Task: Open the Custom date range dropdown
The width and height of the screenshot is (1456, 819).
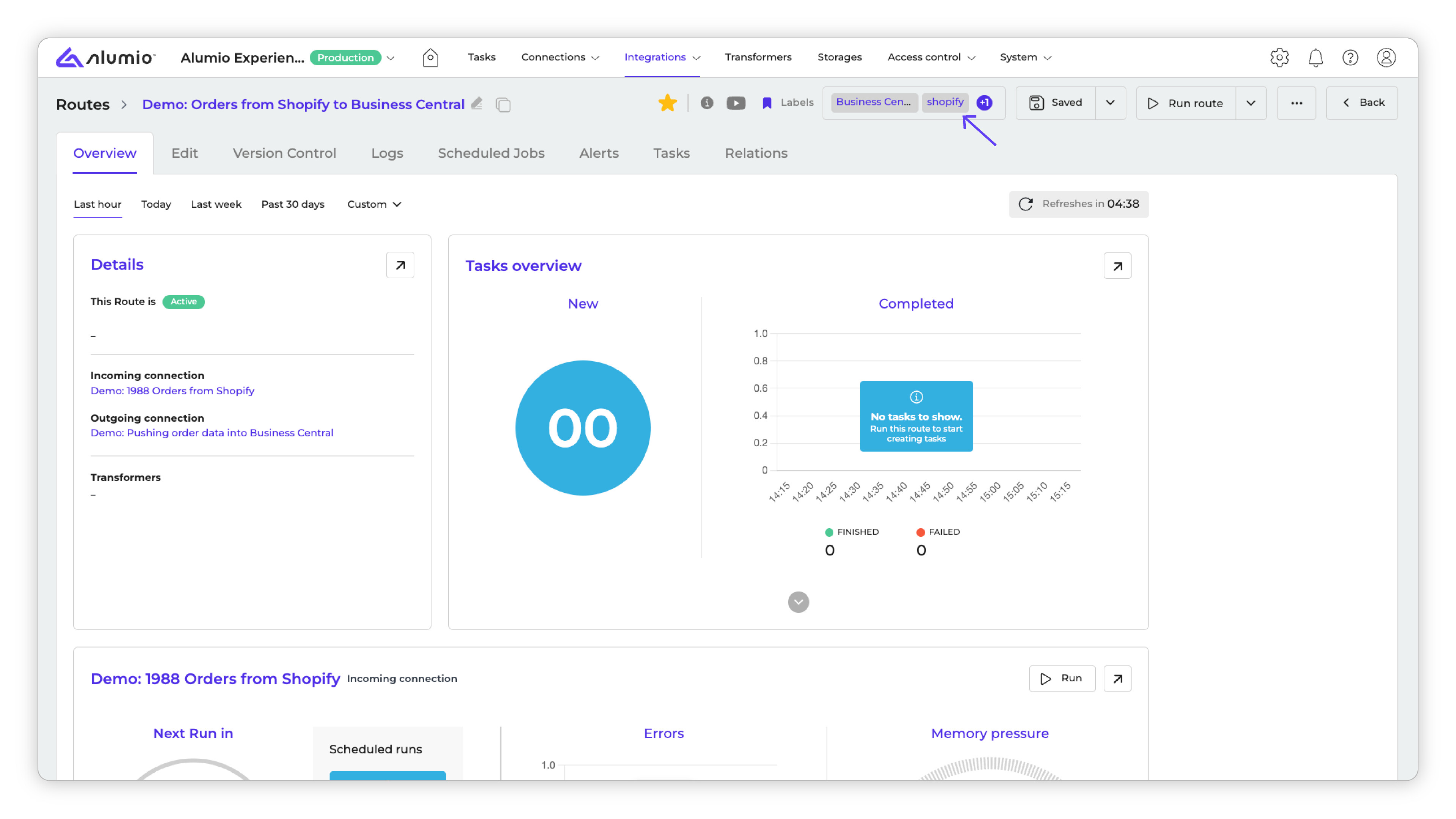Action: (373, 204)
